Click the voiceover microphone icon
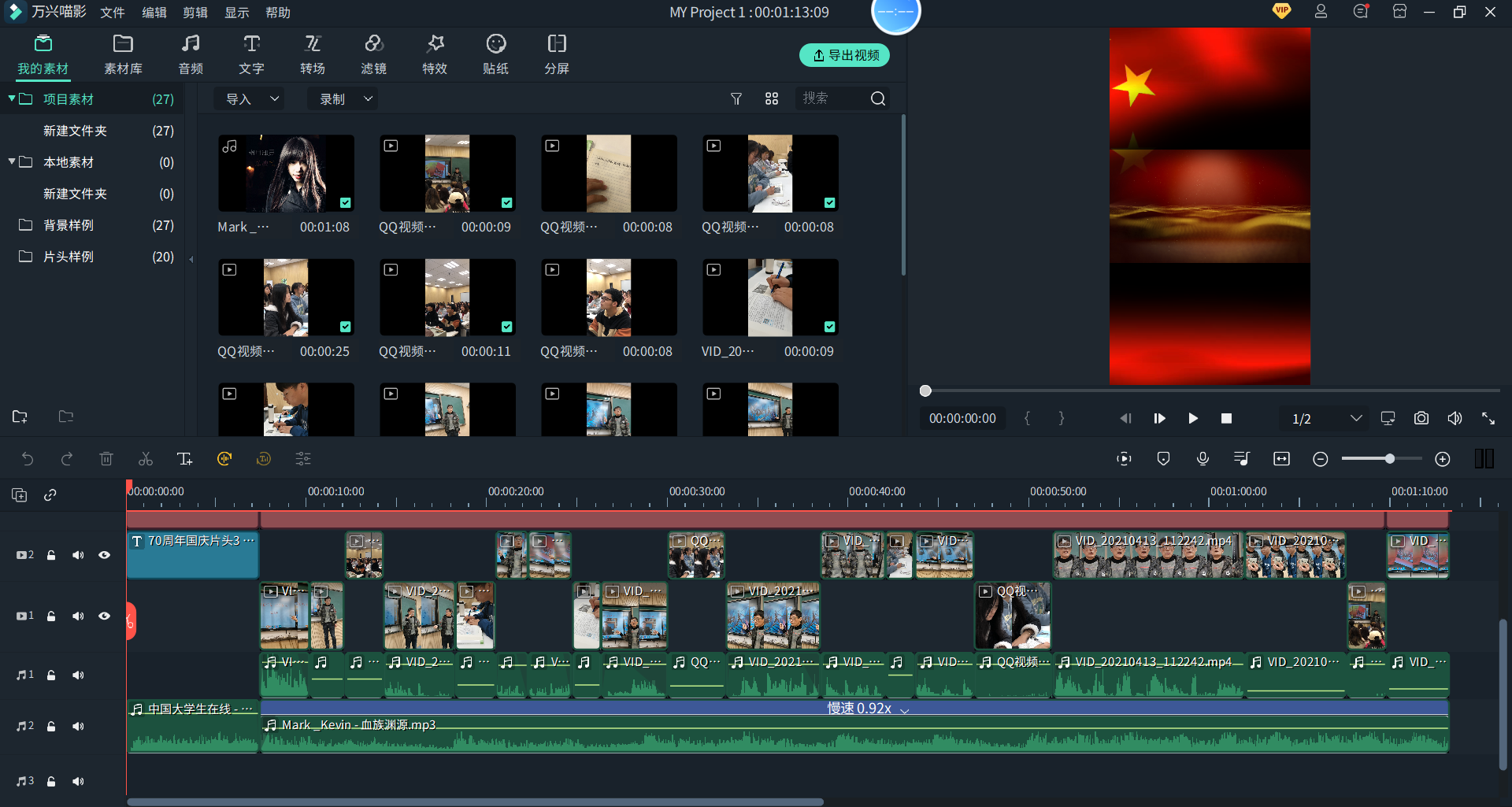 (1203, 459)
